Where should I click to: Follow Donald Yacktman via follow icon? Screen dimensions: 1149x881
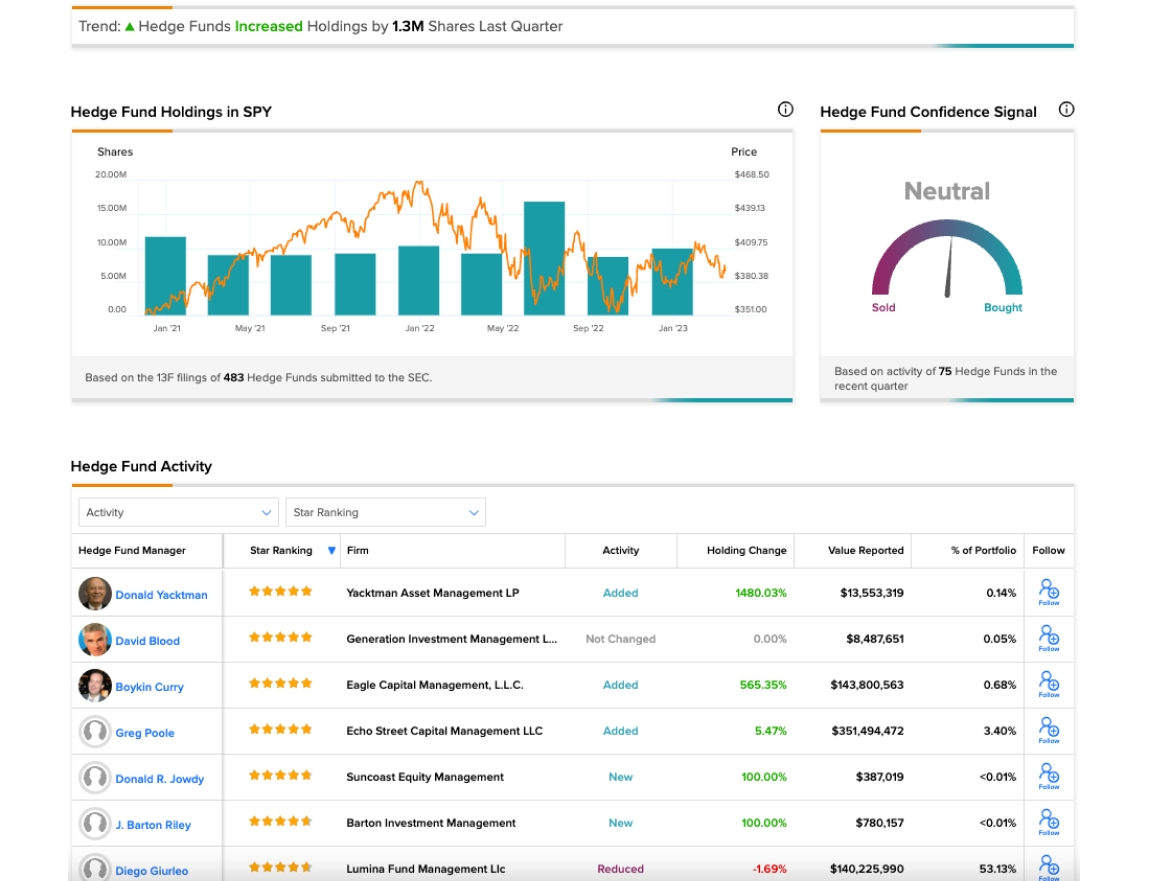click(x=1049, y=592)
